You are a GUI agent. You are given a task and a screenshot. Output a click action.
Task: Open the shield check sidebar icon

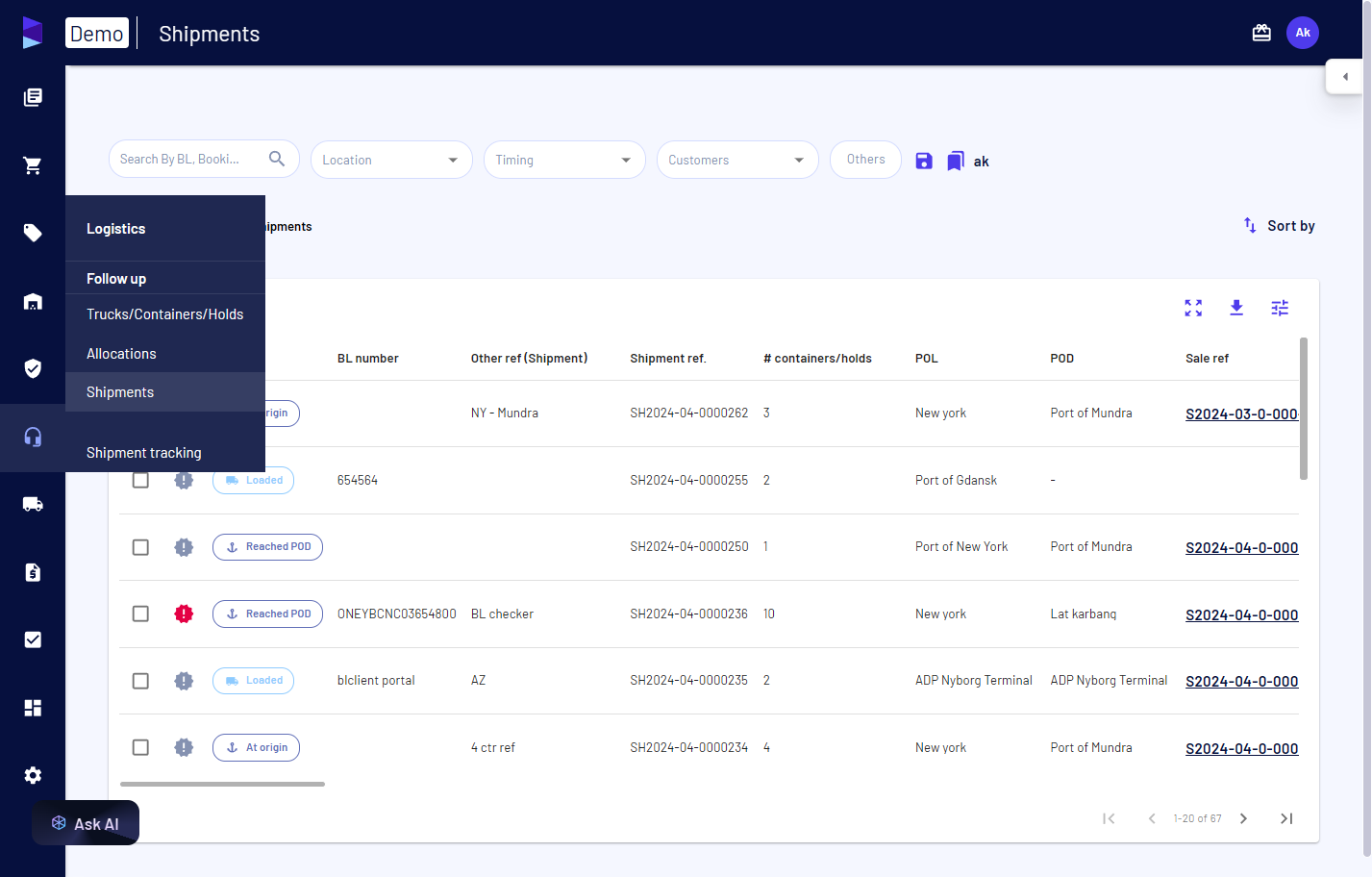[x=33, y=368]
